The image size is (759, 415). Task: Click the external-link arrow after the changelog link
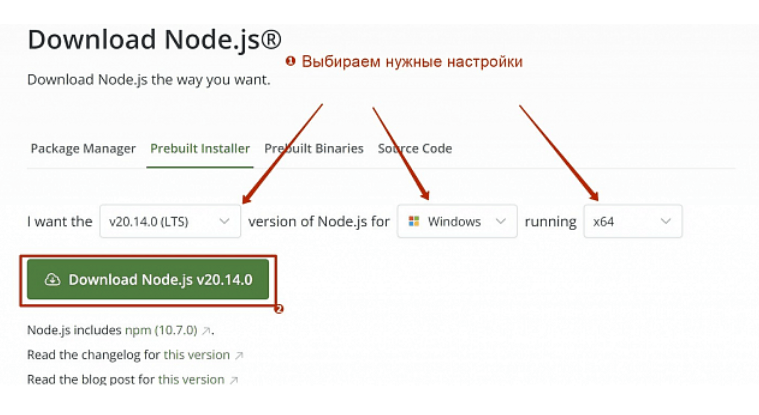pyautogui.click(x=239, y=355)
